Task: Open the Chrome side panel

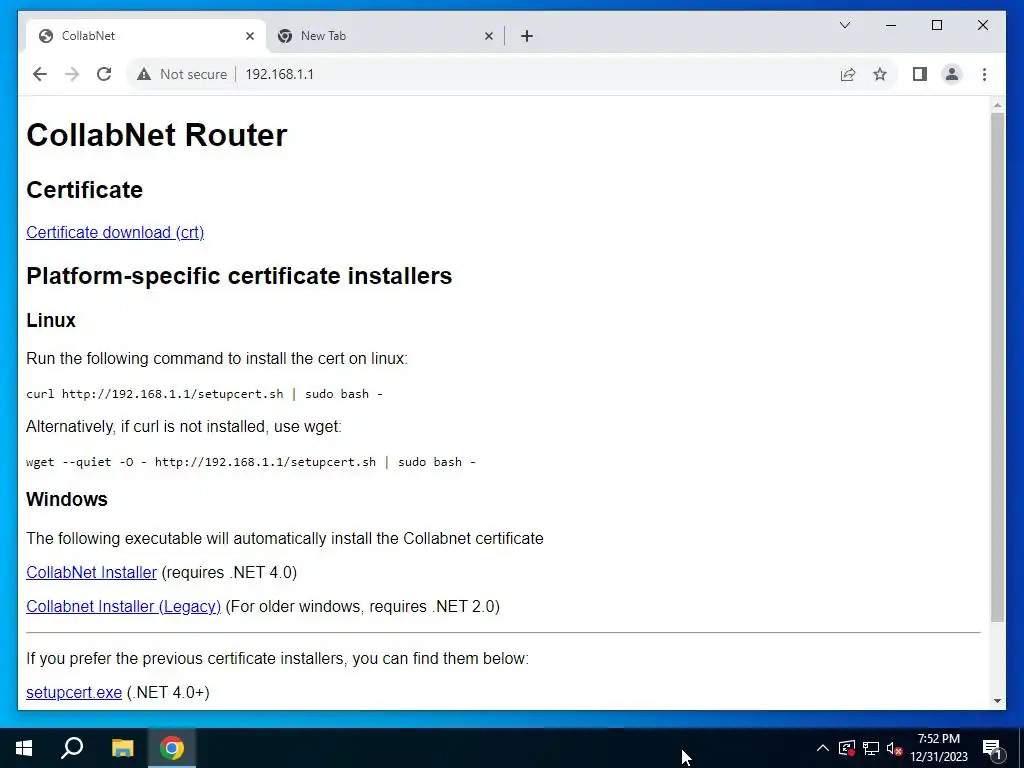Action: [x=920, y=74]
